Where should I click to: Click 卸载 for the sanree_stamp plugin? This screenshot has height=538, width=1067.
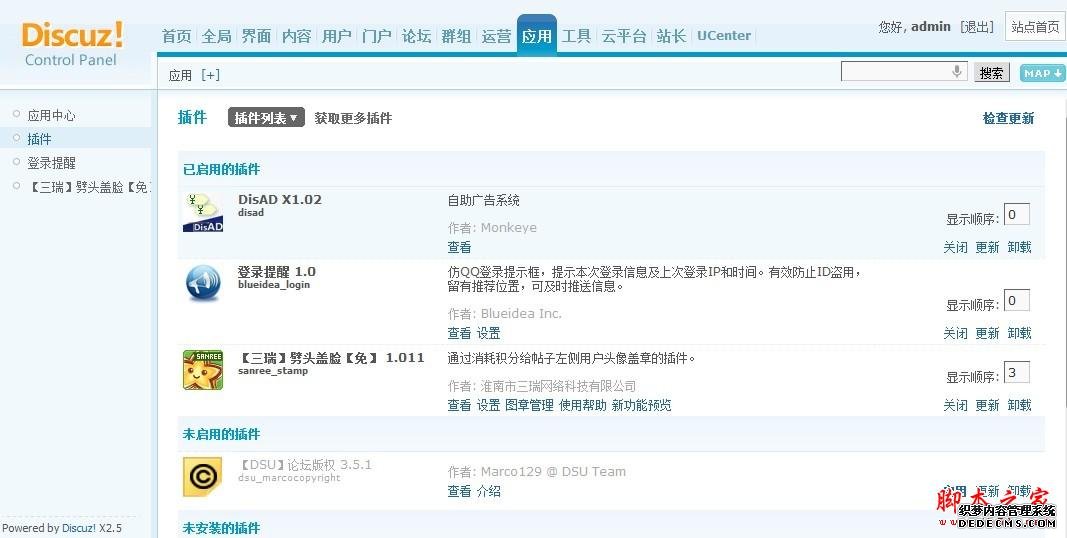point(1019,405)
